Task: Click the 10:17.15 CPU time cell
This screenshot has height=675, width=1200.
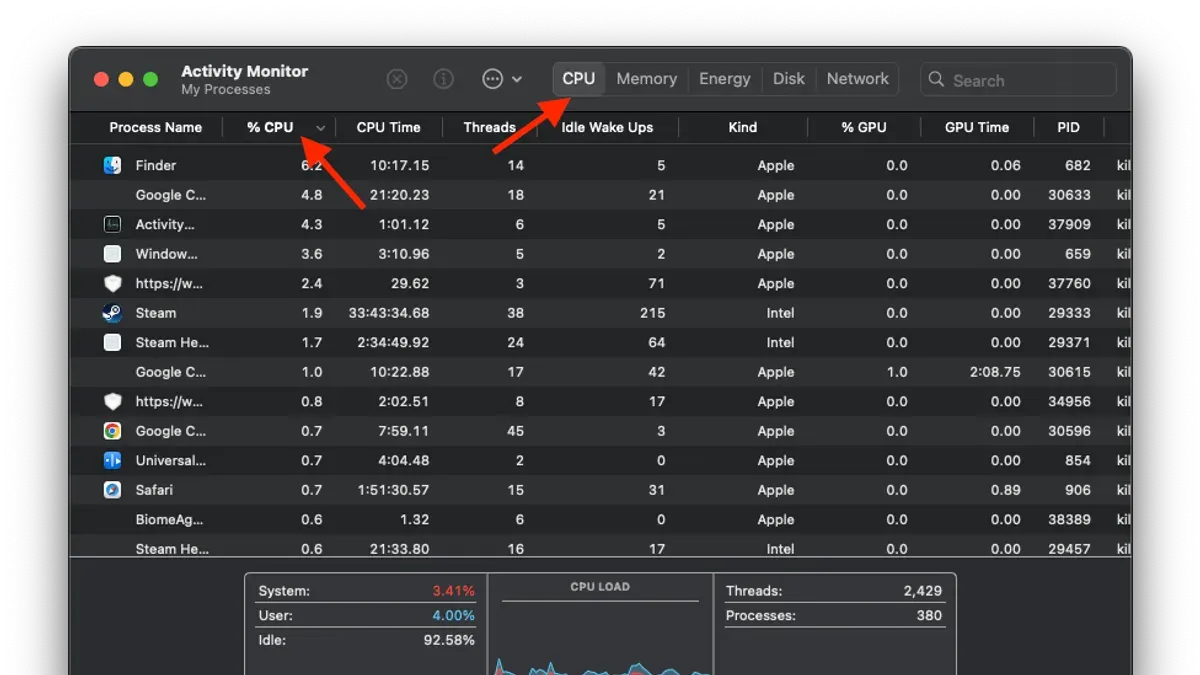Action: coord(400,165)
